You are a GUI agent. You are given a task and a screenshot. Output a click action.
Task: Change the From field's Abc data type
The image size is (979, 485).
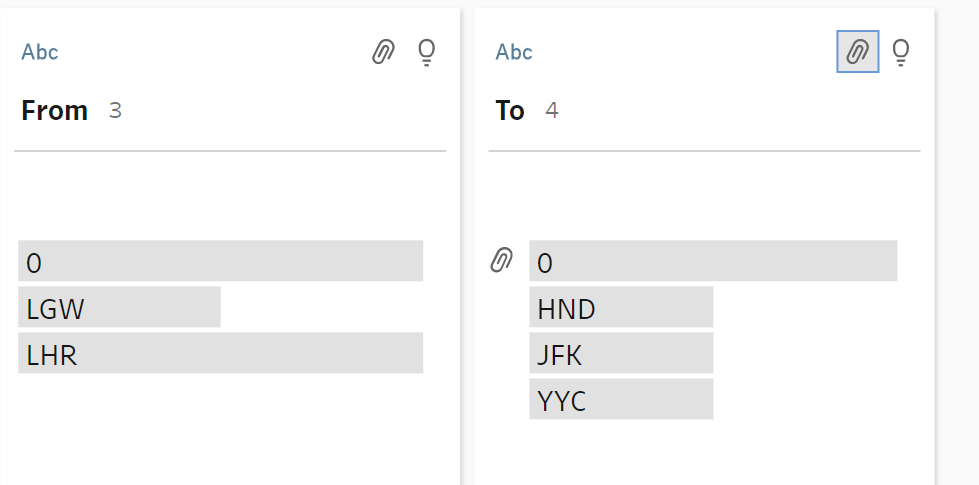click(x=40, y=52)
